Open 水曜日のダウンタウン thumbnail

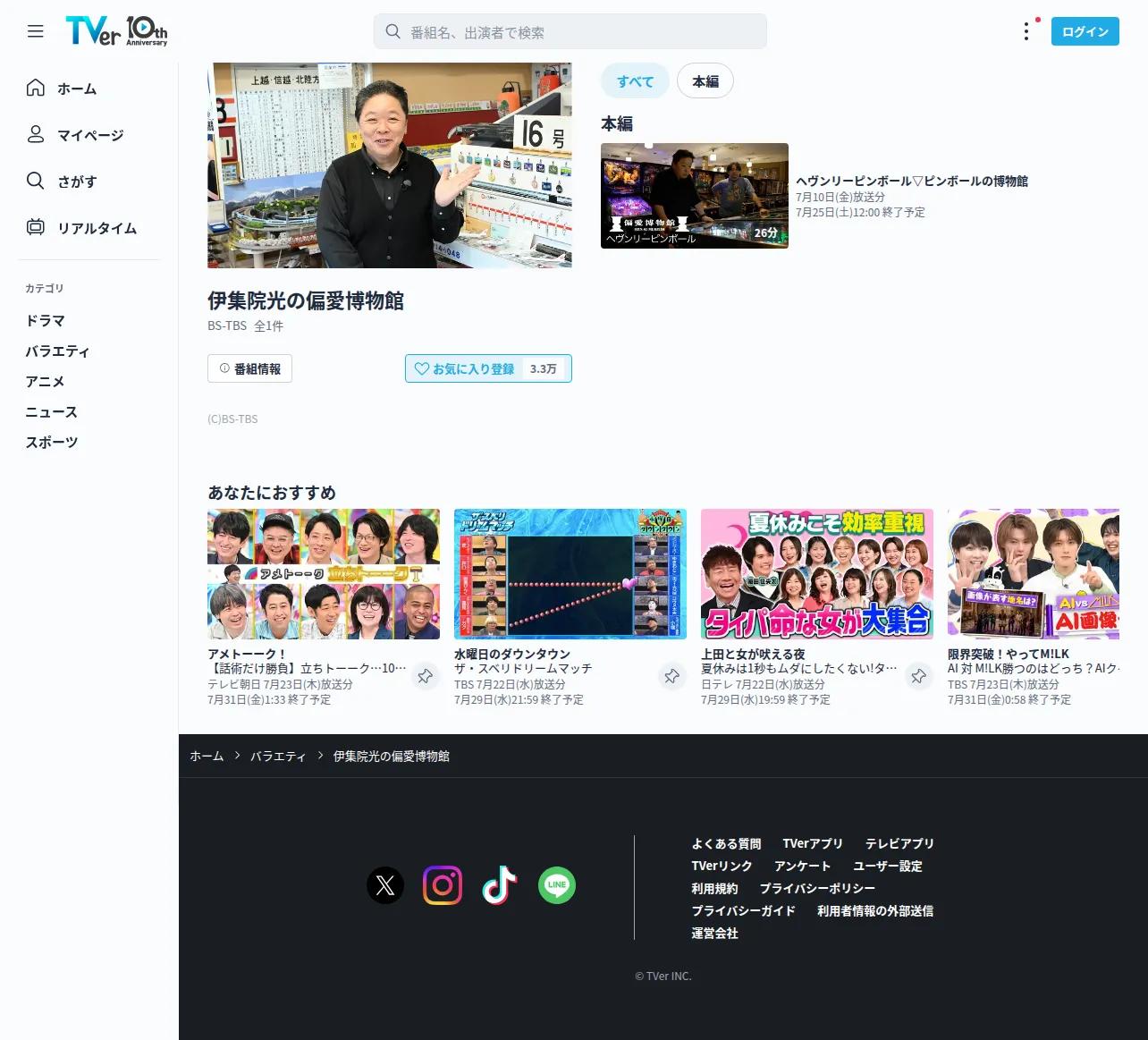point(570,574)
